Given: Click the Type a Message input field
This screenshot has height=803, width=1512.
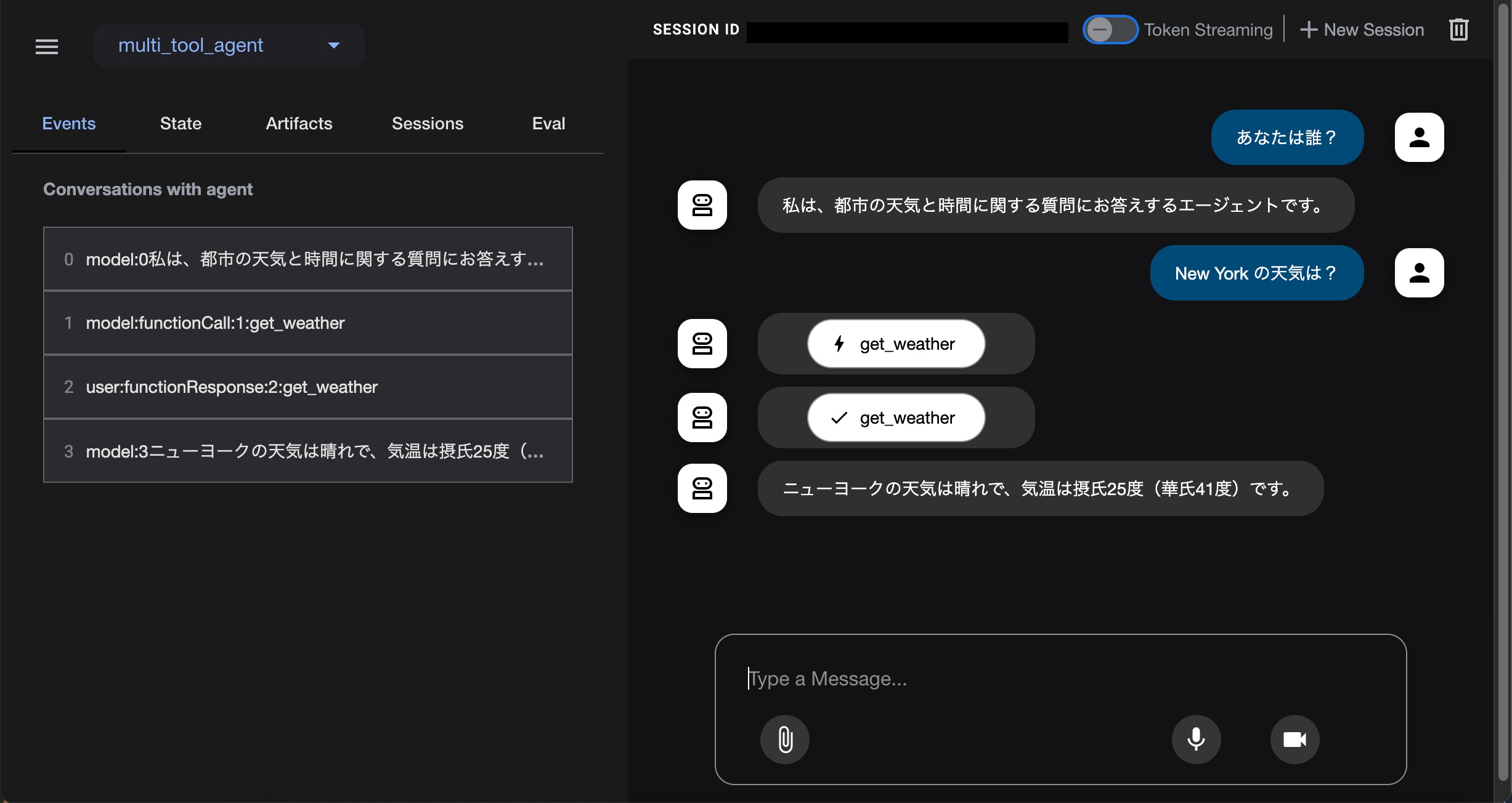Looking at the screenshot, I should pos(1047,679).
